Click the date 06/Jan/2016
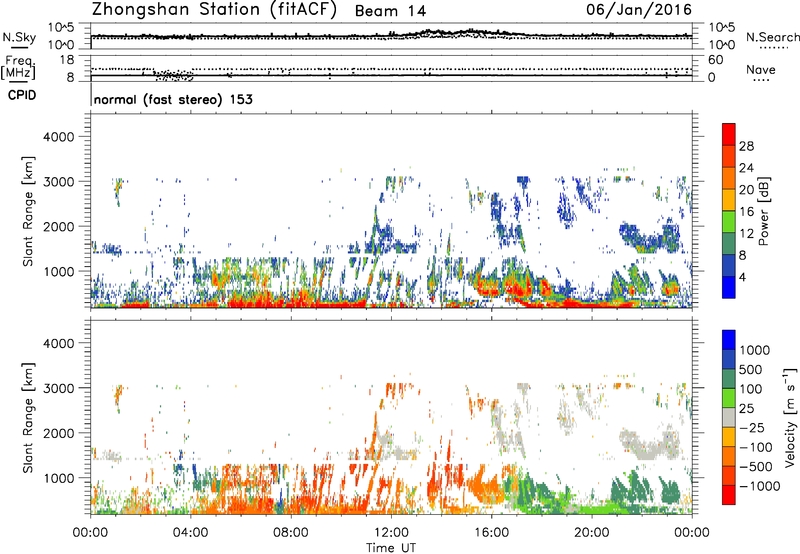Image resolution: width=800 pixels, height=554 pixels. click(x=639, y=10)
